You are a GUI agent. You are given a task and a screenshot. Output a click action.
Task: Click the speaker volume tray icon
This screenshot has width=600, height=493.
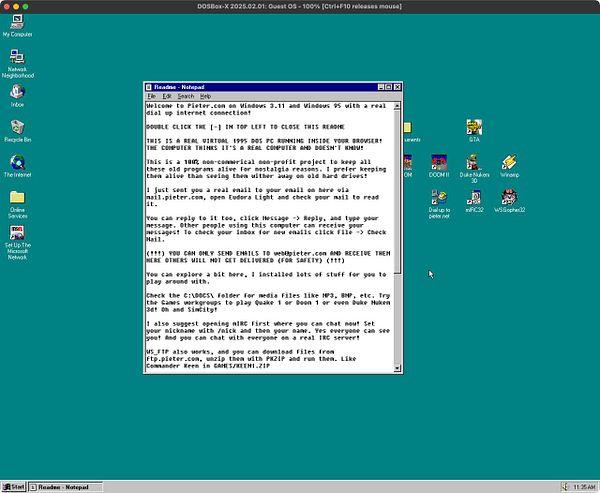565,487
